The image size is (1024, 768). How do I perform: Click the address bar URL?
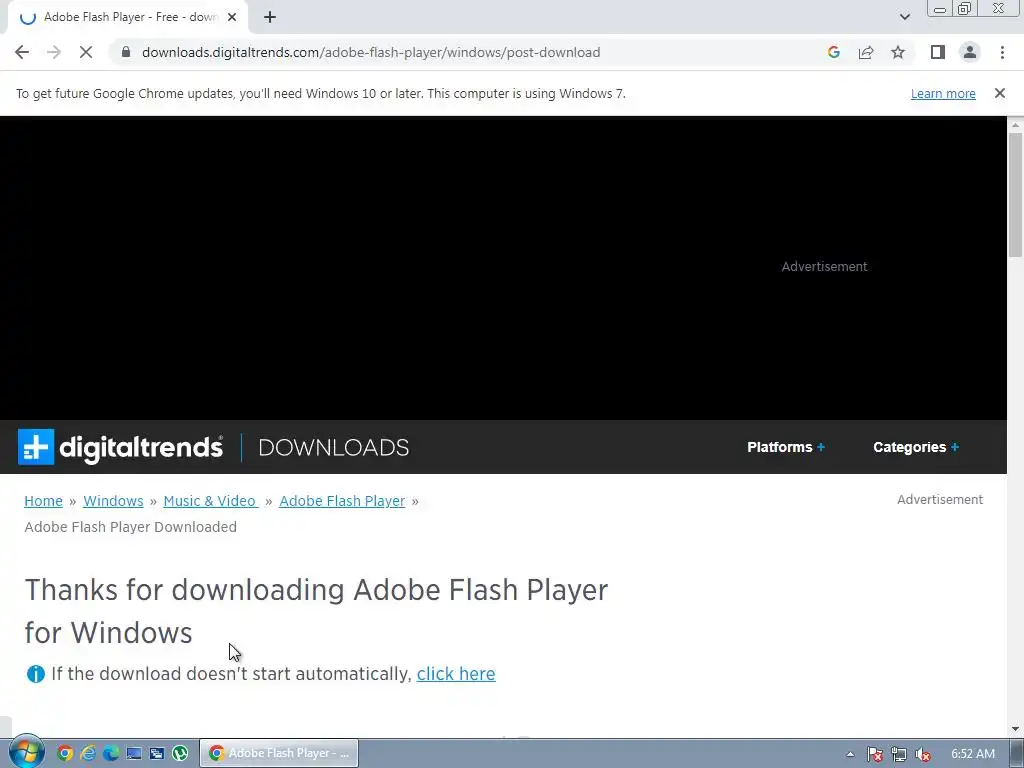(371, 52)
